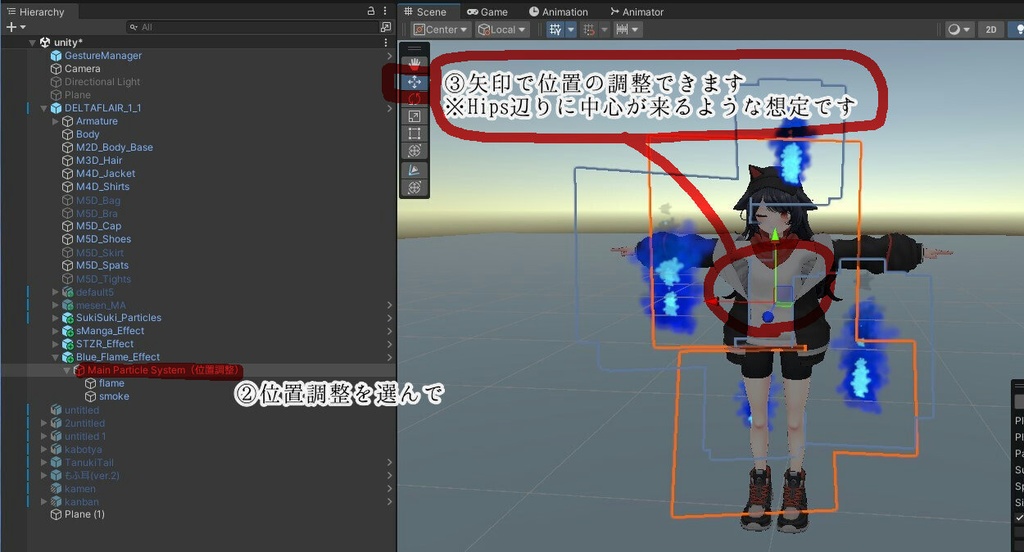
Task: Click the tool overlay drag handle
Action: 414,48
